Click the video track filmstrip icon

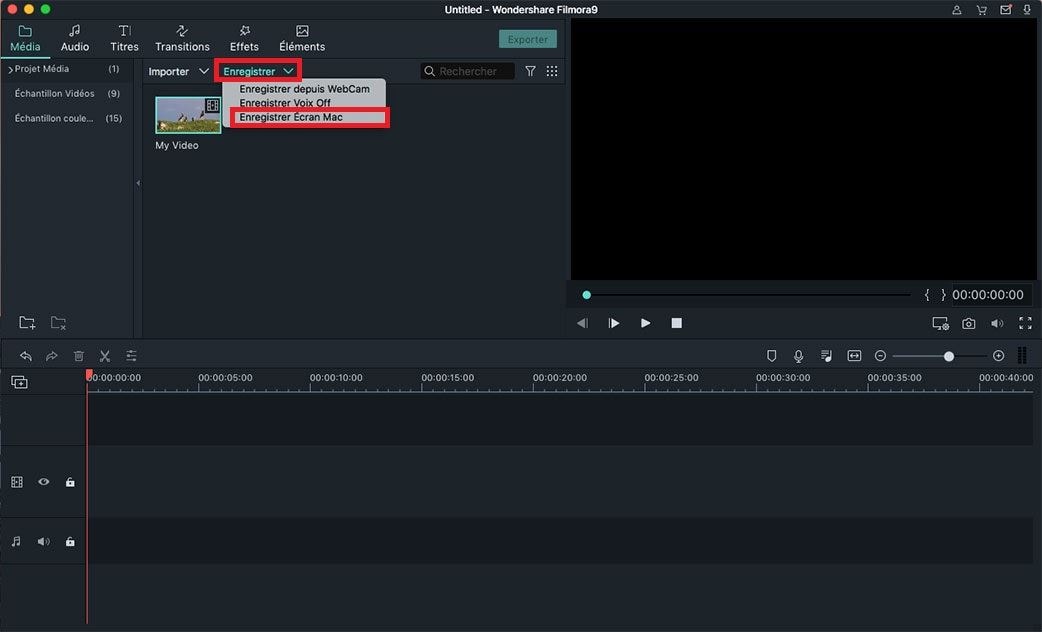17,482
